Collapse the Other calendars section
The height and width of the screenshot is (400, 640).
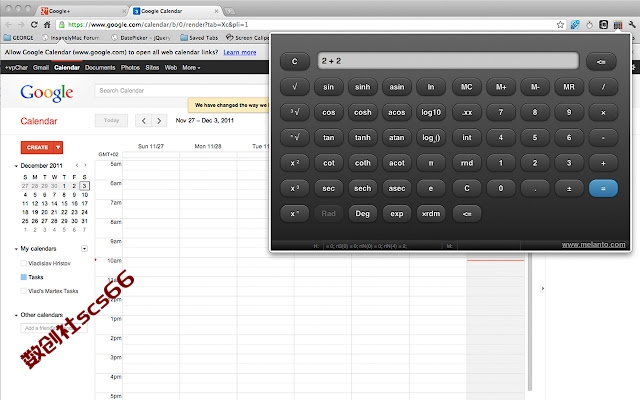pos(16,315)
